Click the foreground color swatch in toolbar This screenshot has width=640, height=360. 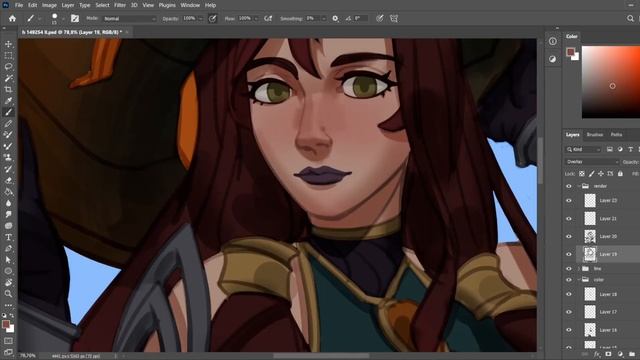tap(6, 324)
